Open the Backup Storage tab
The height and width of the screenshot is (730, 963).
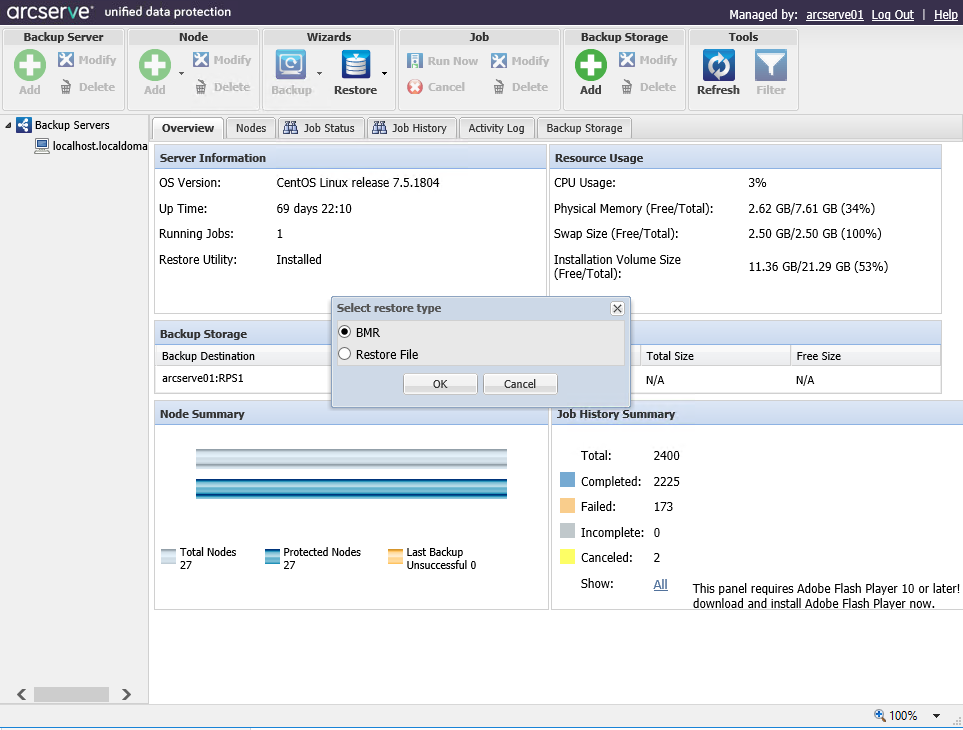coord(584,128)
